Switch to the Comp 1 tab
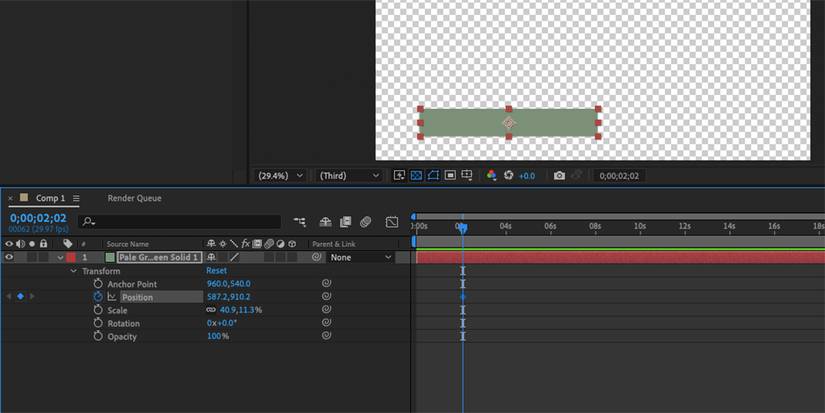 pos(51,198)
